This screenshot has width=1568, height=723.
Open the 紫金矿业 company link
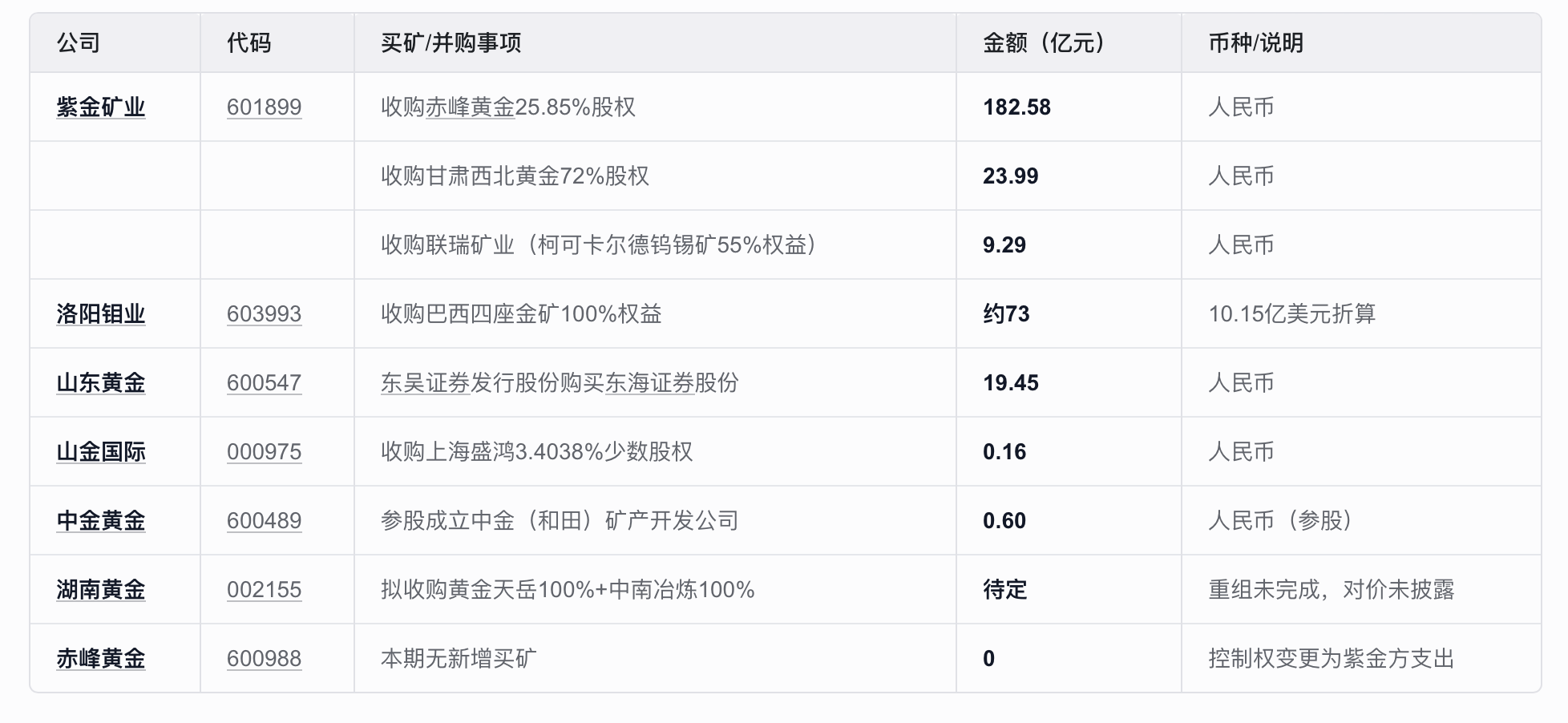point(101,107)
